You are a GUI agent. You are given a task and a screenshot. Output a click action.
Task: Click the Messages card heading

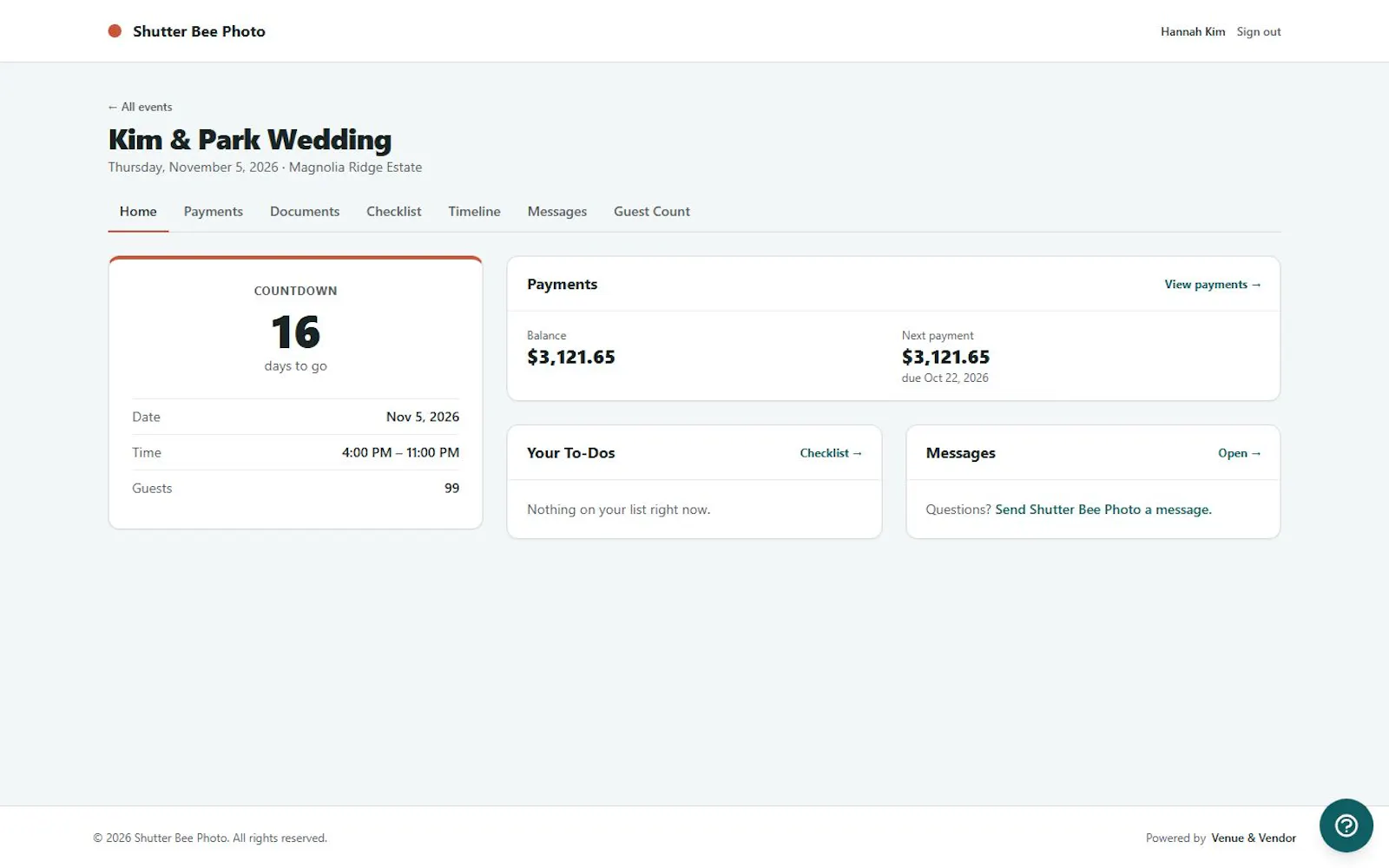pos(960,453)
